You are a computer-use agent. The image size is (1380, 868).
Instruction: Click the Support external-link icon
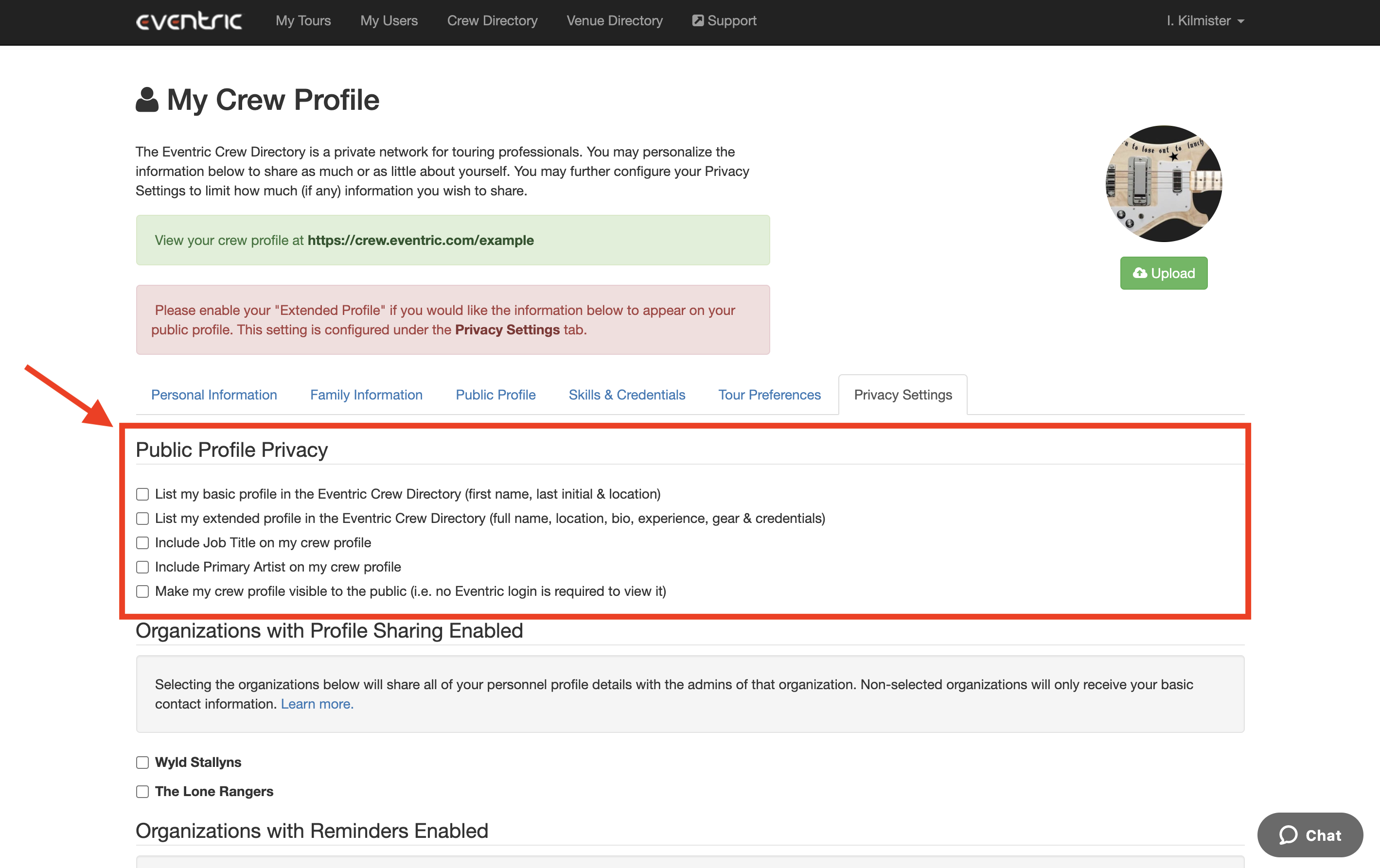(x=697, y=20)
